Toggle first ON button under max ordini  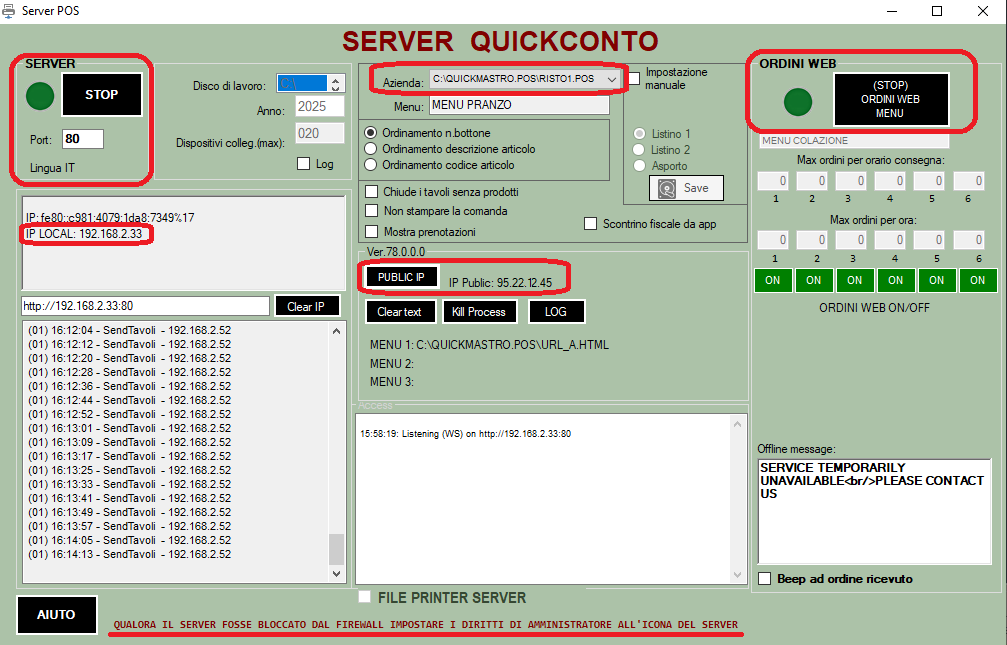(x=772, y=280)
